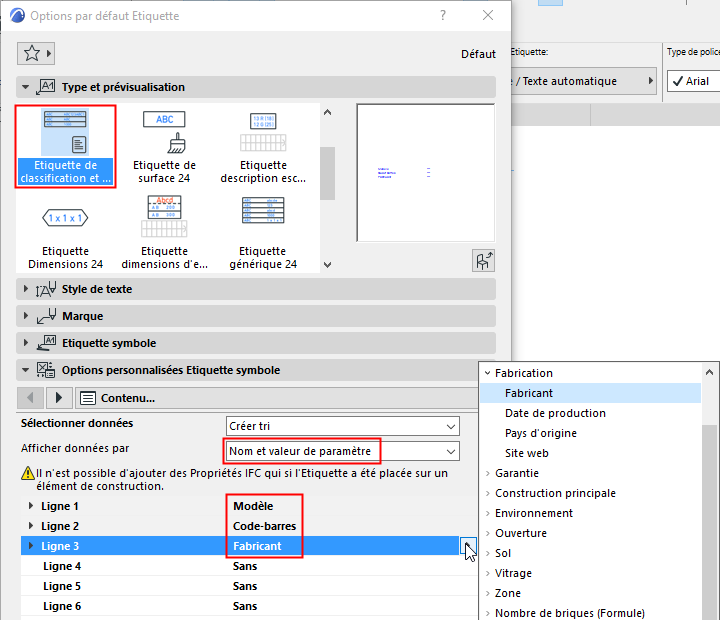
Task: Expand Ligne 3 row
Action: click(31, 546)
